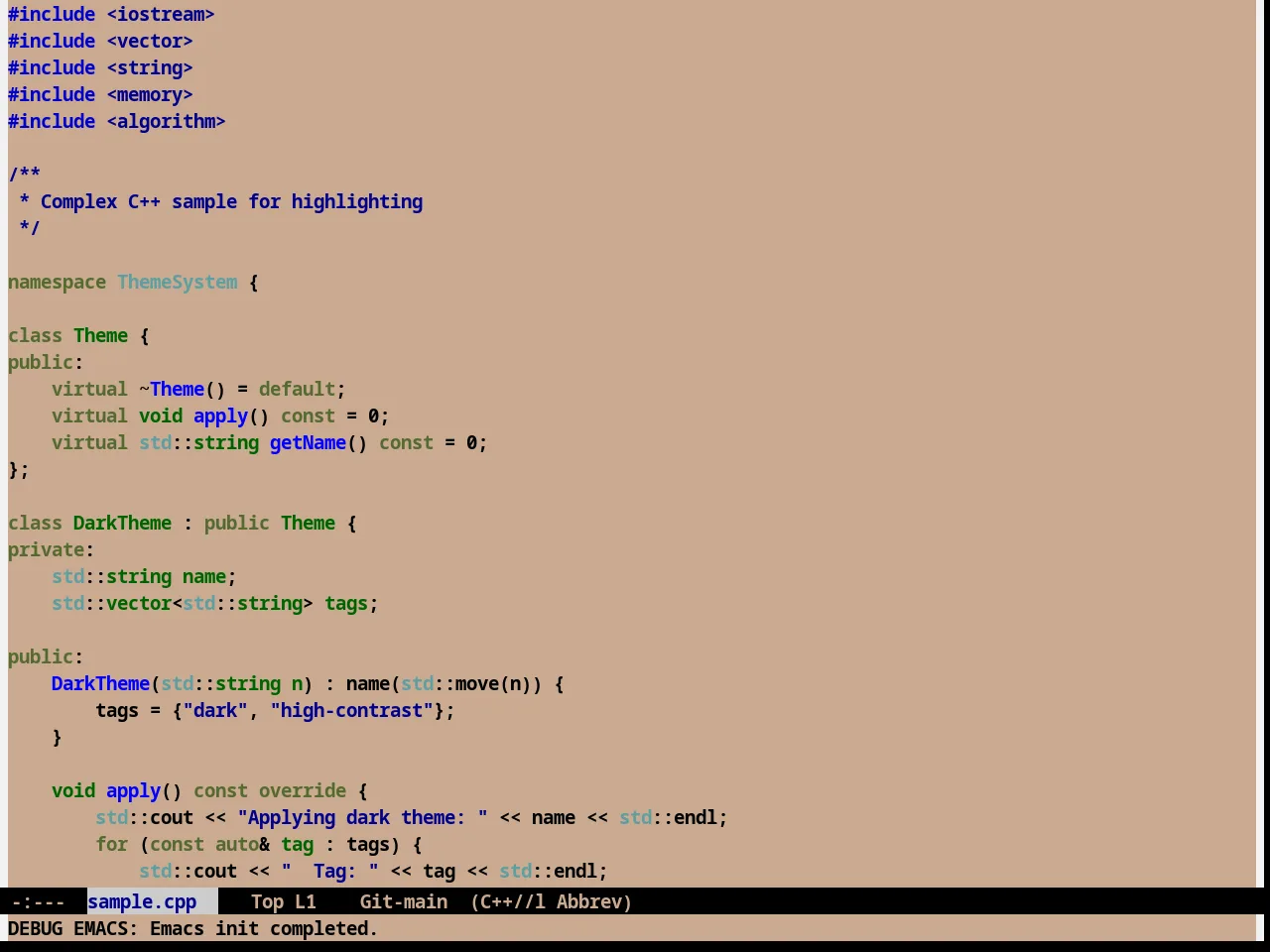Click on '#include <iostream>' line
This screenshot has width=1270, height=952.
click(x=111, y=14)
